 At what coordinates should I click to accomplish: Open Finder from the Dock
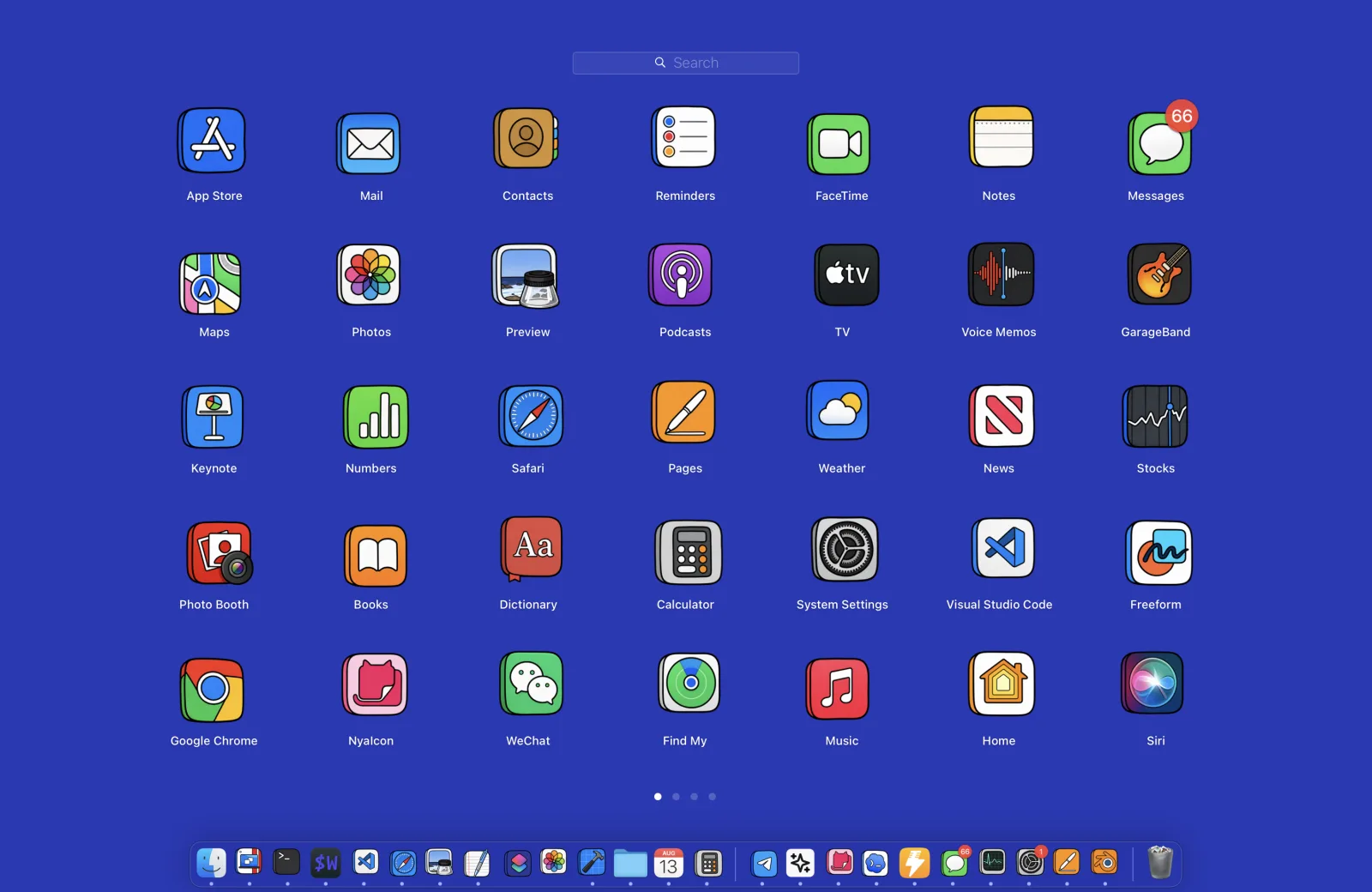(211, 863)
